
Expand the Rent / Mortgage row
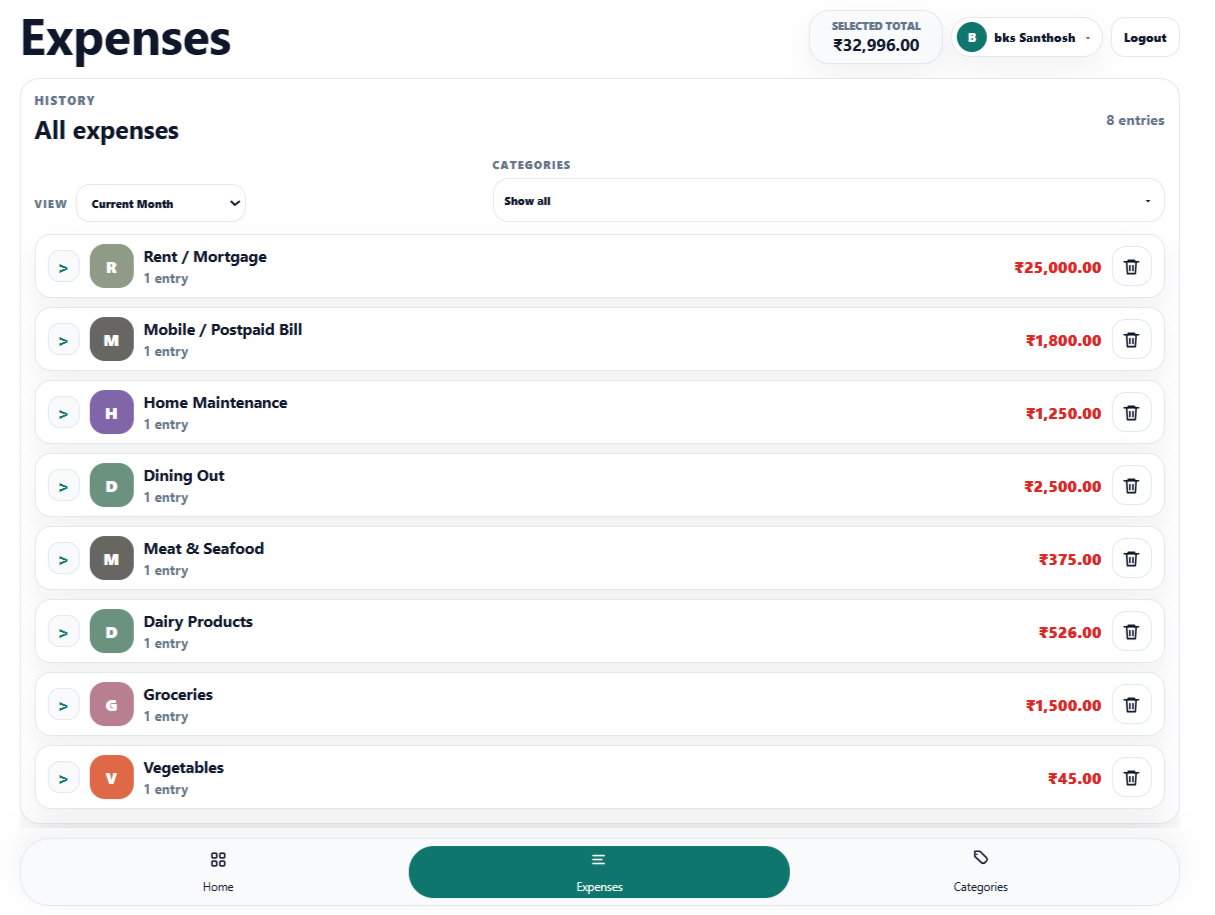(64, 268)
